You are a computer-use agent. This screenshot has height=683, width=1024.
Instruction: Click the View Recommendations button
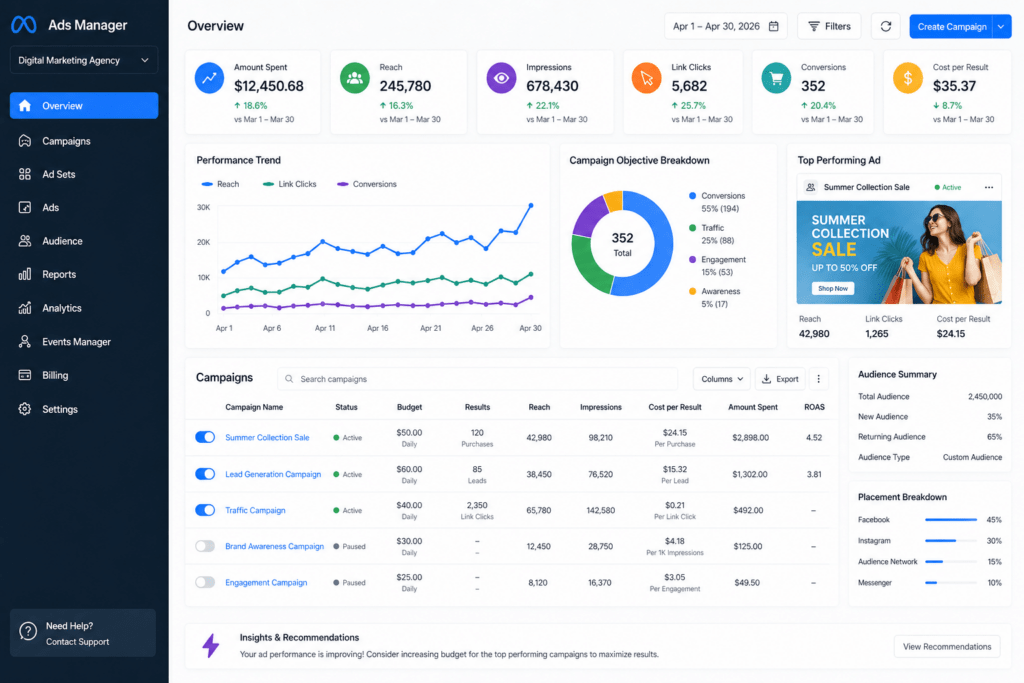[x=947, y=646]
